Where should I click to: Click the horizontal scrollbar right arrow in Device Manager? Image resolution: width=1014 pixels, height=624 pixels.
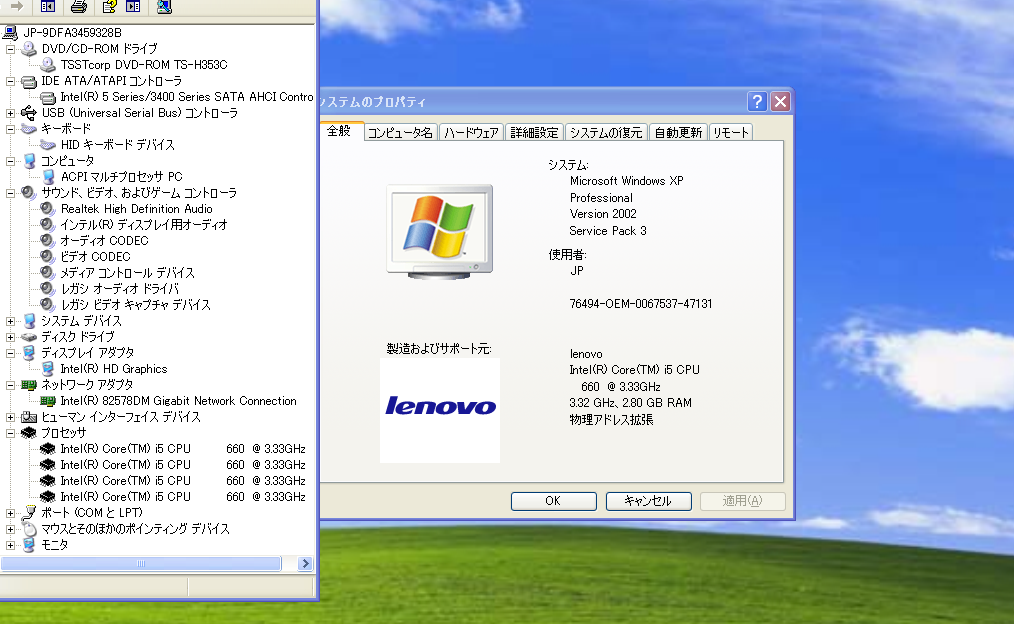305,564
